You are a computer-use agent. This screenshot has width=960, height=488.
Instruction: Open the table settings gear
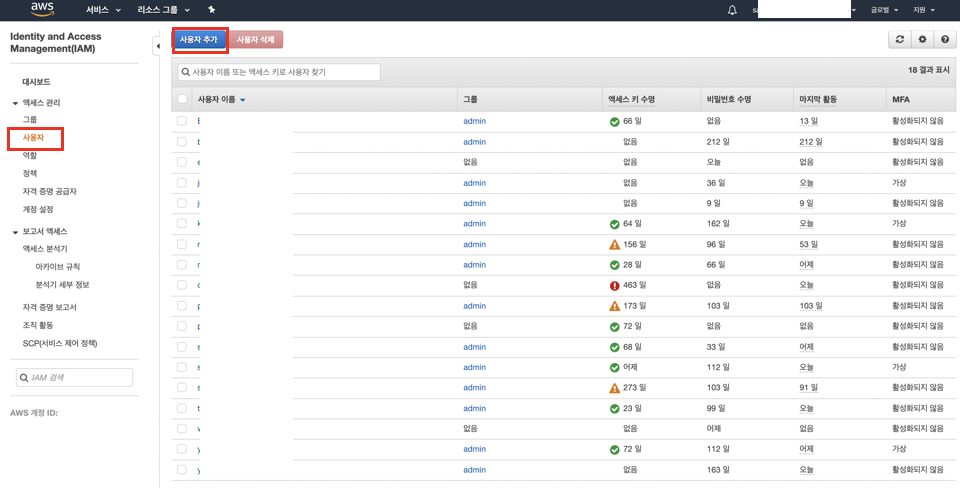point(922,39)
